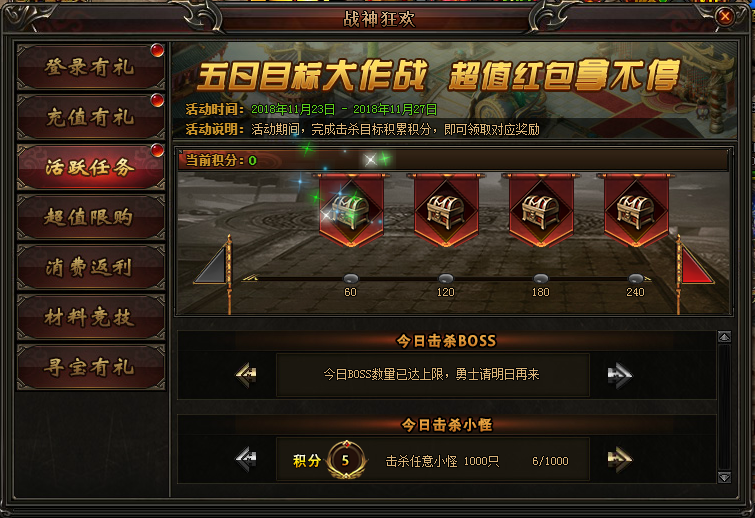755x518 pixels.
Task: Open the 登录有礼 tab
Action: 91,67
